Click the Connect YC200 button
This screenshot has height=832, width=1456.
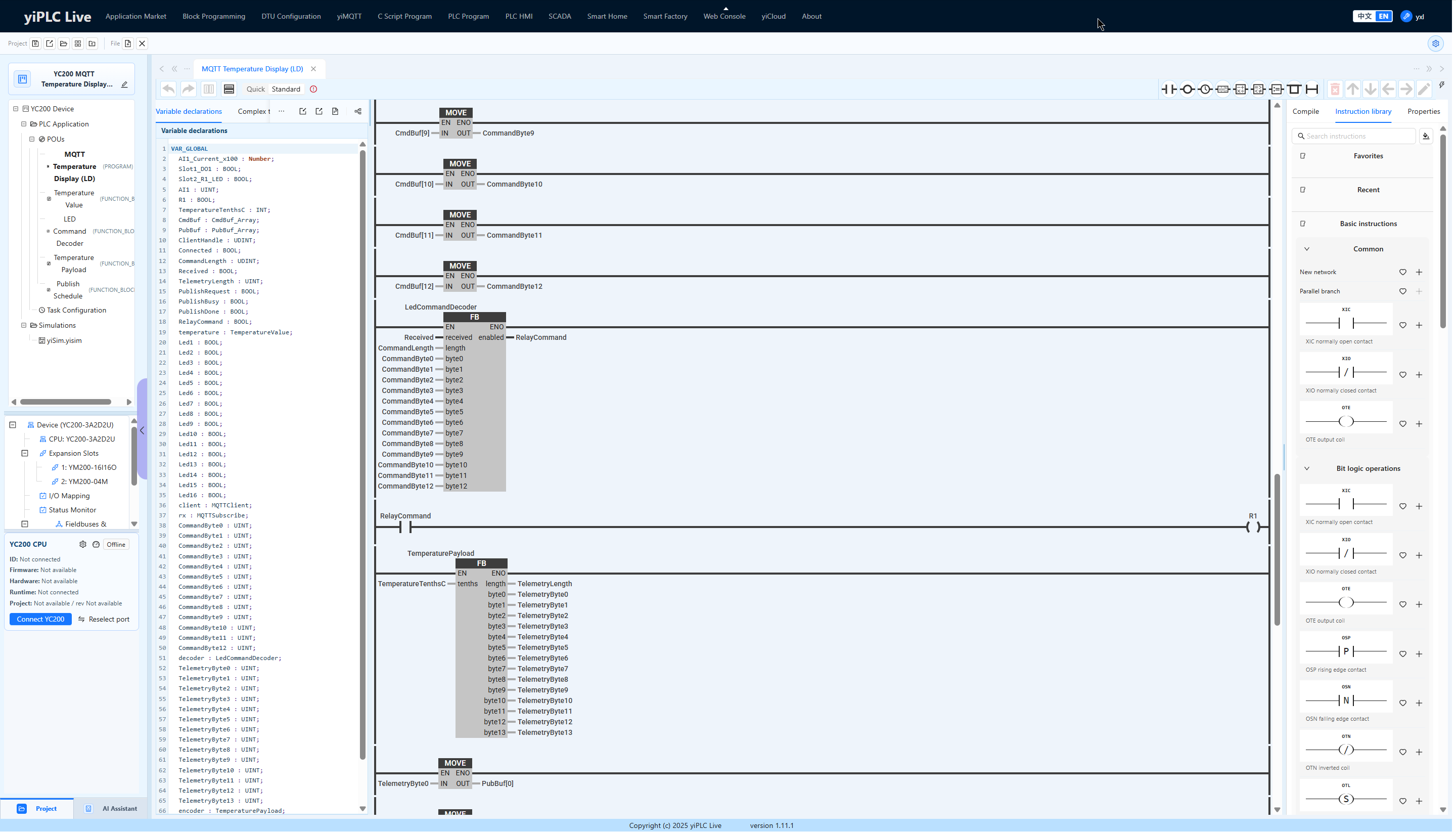40,620
